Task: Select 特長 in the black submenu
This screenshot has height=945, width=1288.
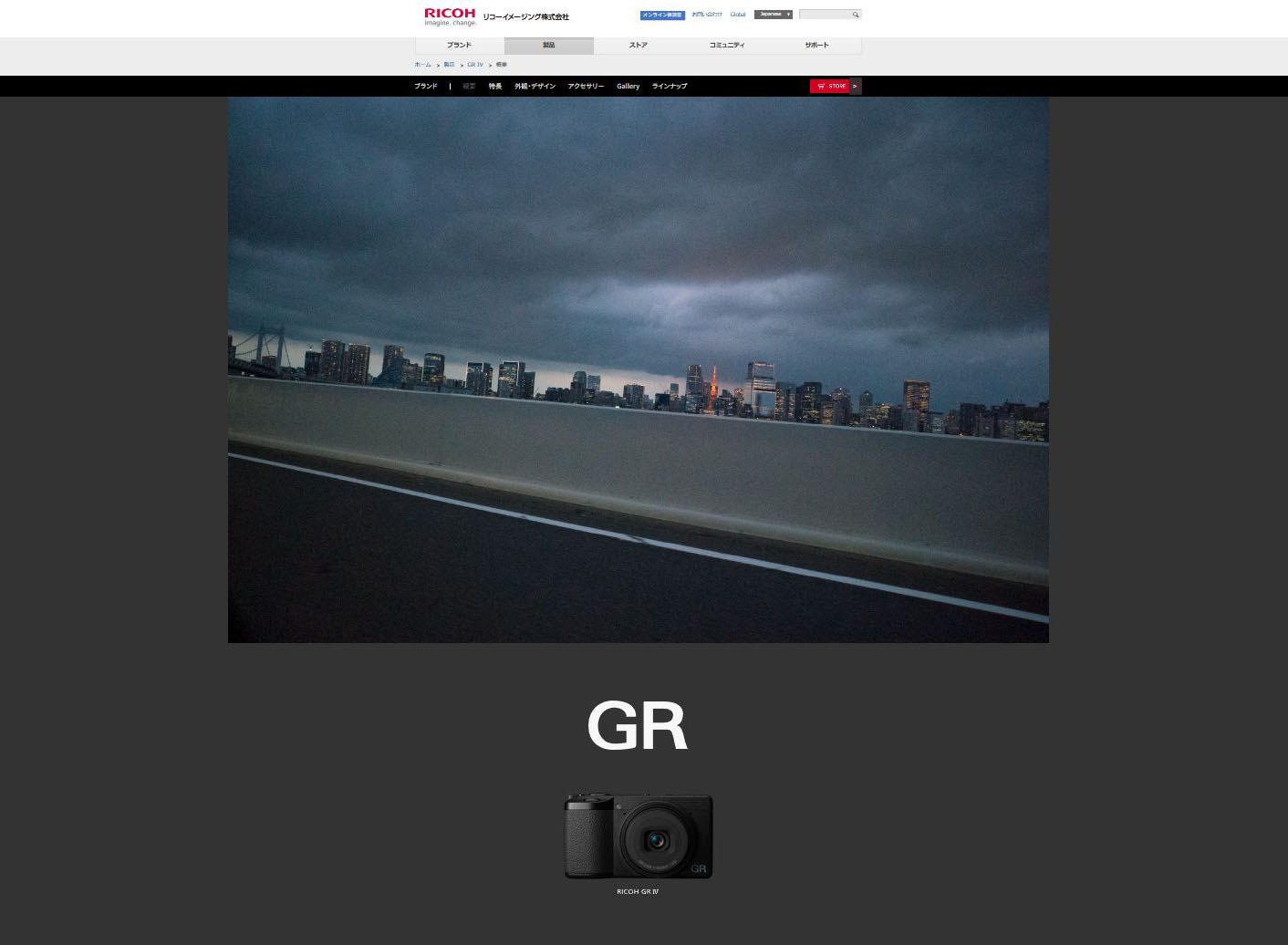Action: pos(495,86)
